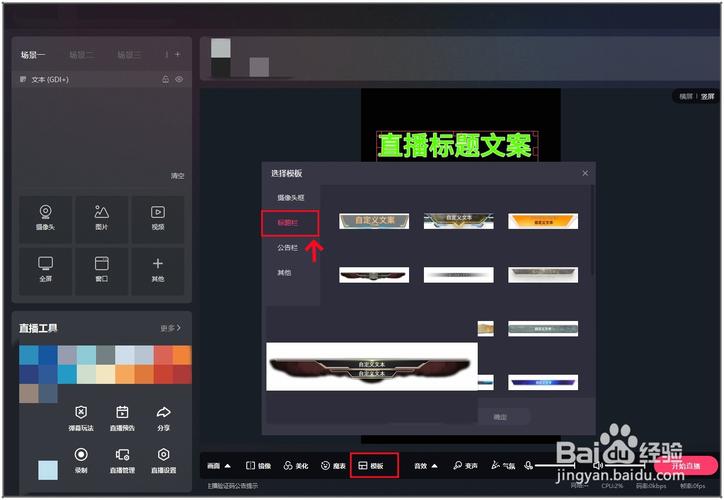Add a video (视频) source
Screen dimensions: 724x500
[x=157, y=218]
